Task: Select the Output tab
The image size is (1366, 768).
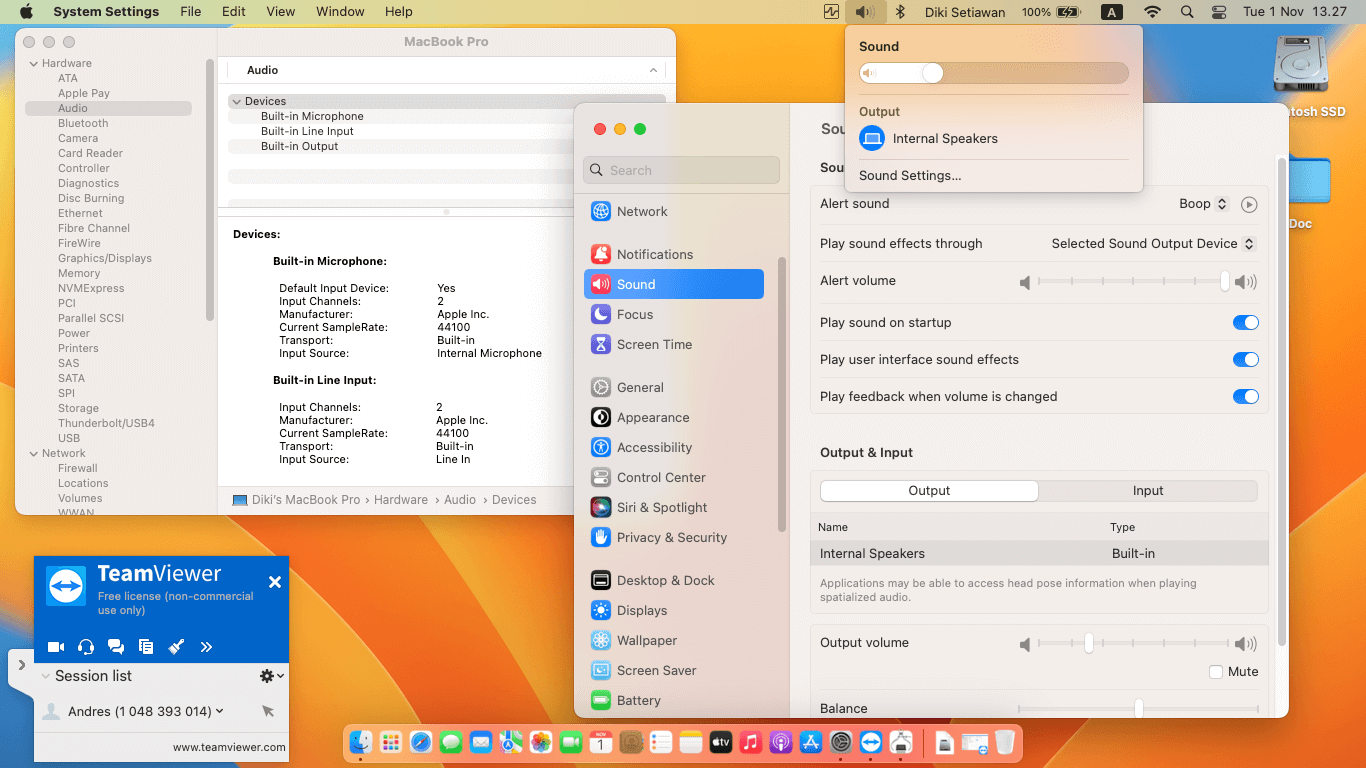Action: pyautogui.click(x=929, y=490)
